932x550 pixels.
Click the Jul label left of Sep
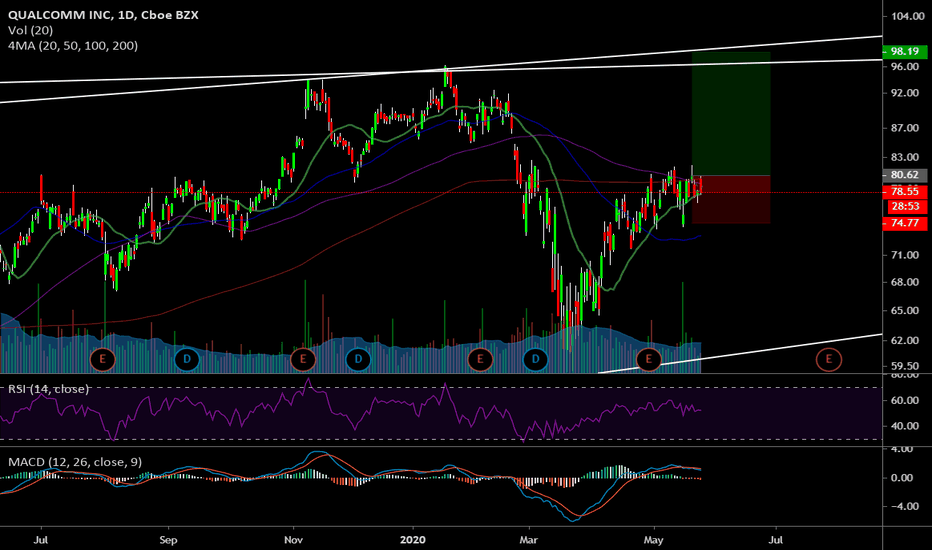41,540
